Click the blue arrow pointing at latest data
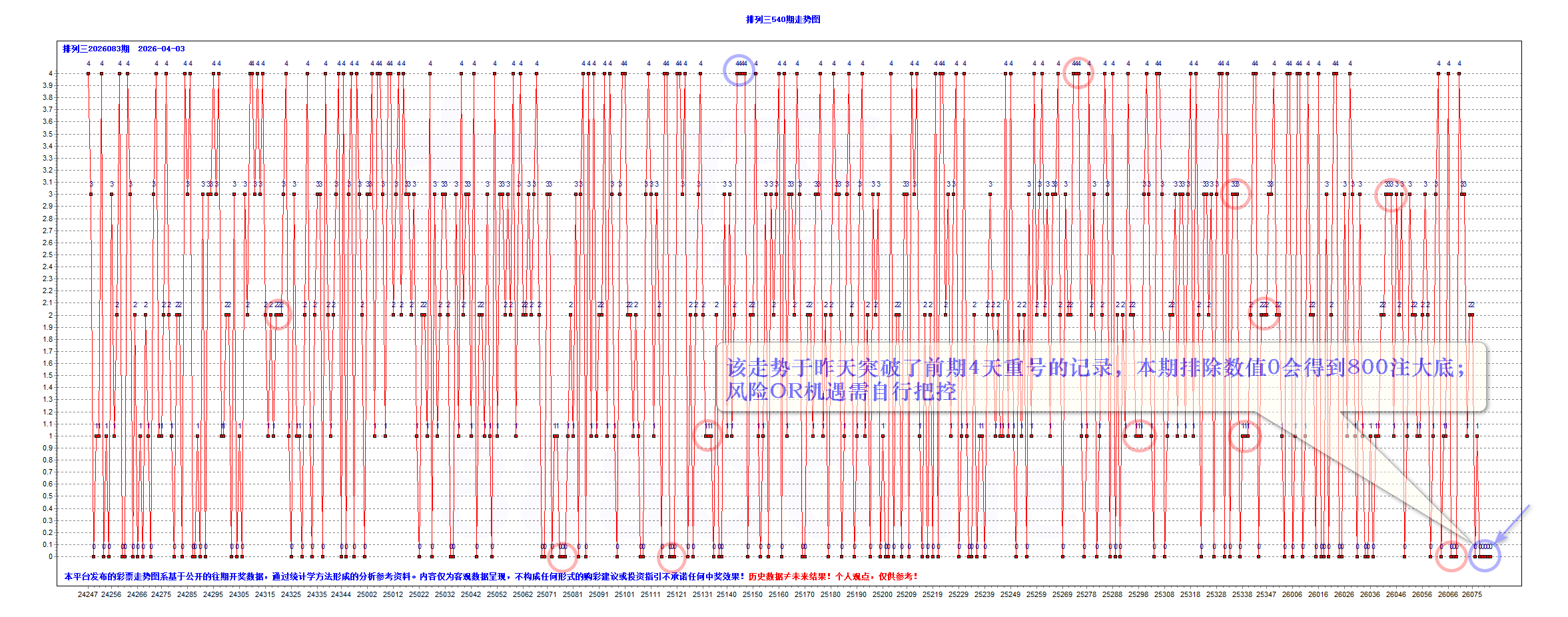Image resolution: width=1568 pixels, height=617 pixels. tap(1513, 524)
